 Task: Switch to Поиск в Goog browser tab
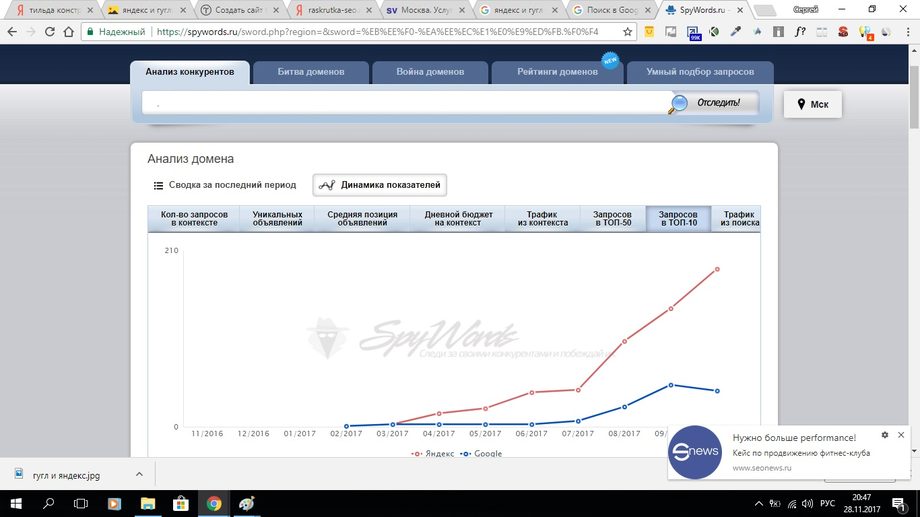[611, 10]
